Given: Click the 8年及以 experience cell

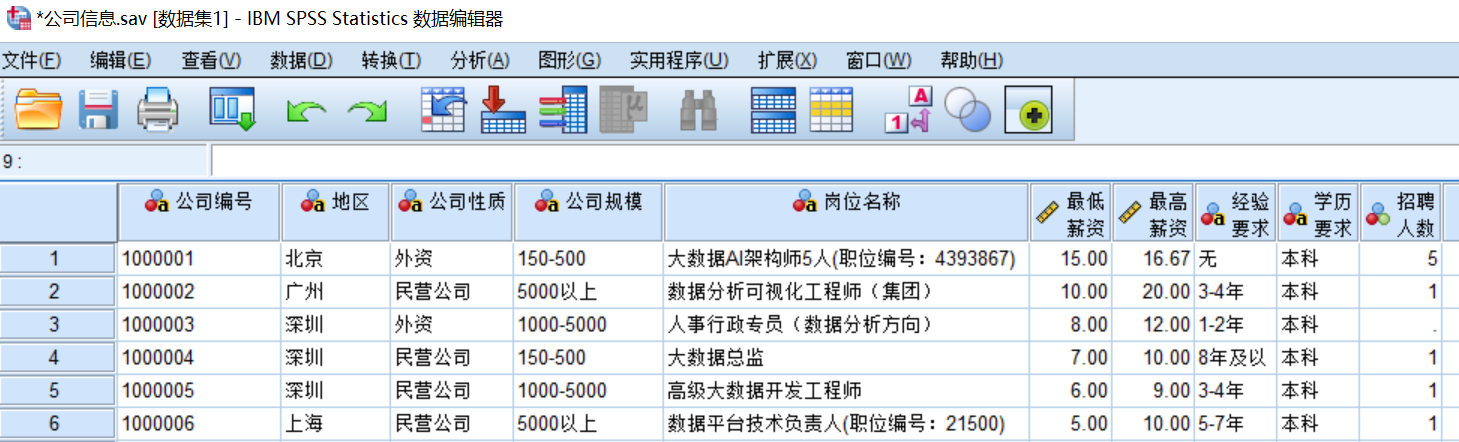Looking at the screenshot, I should coord(1236,358).
